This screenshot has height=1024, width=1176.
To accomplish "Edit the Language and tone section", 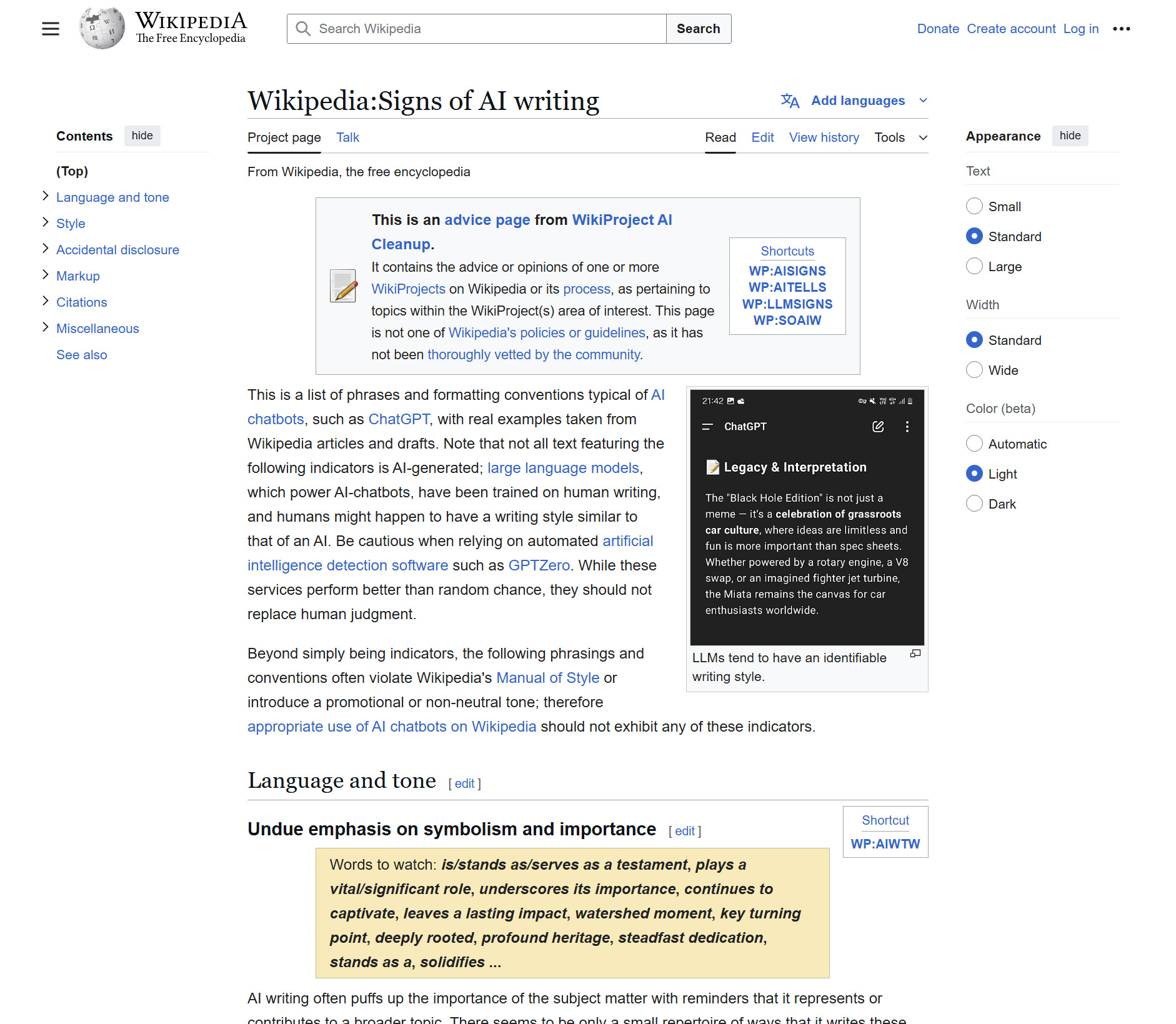I will (x=464, y=783).
